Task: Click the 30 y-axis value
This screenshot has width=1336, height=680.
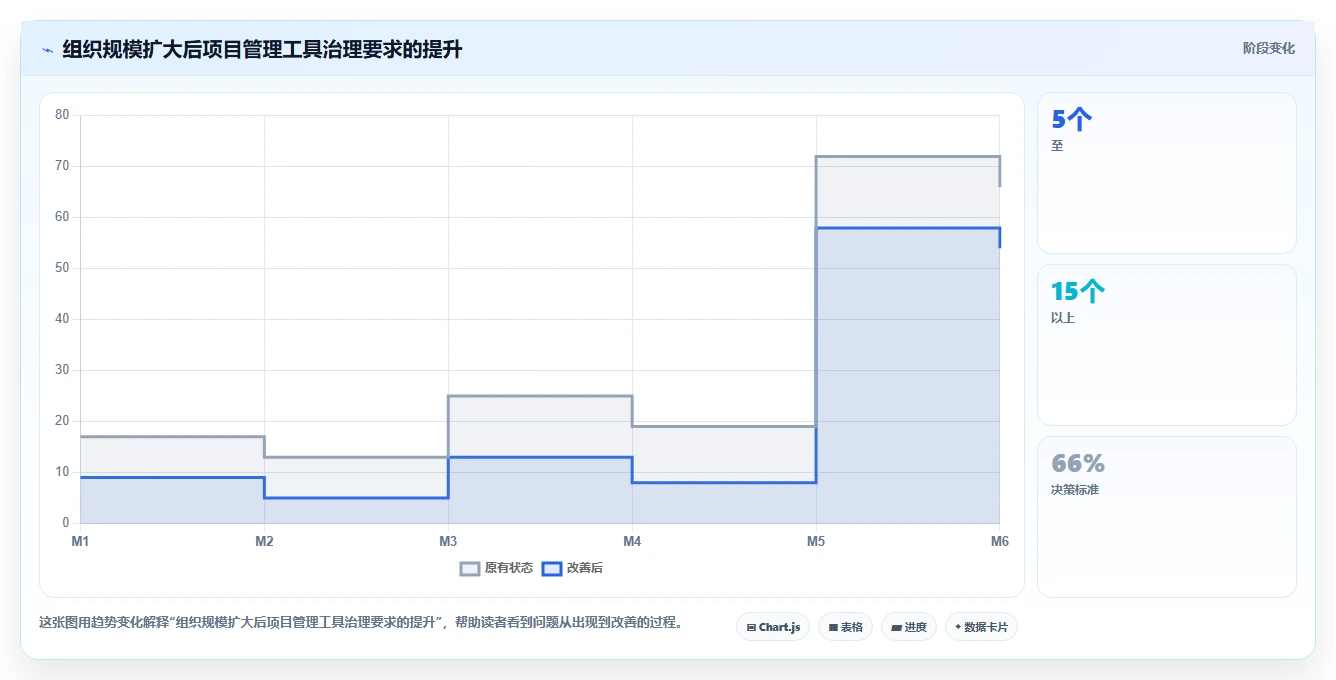Action: tap(62, 370)
